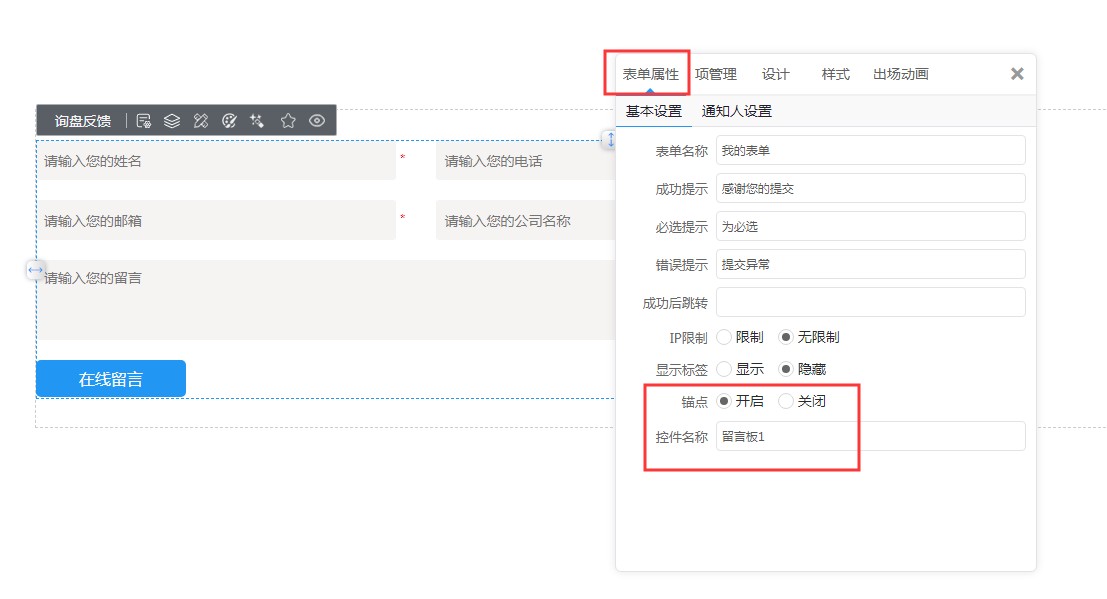Open the 出场动画 tab

tap(900, 74)
